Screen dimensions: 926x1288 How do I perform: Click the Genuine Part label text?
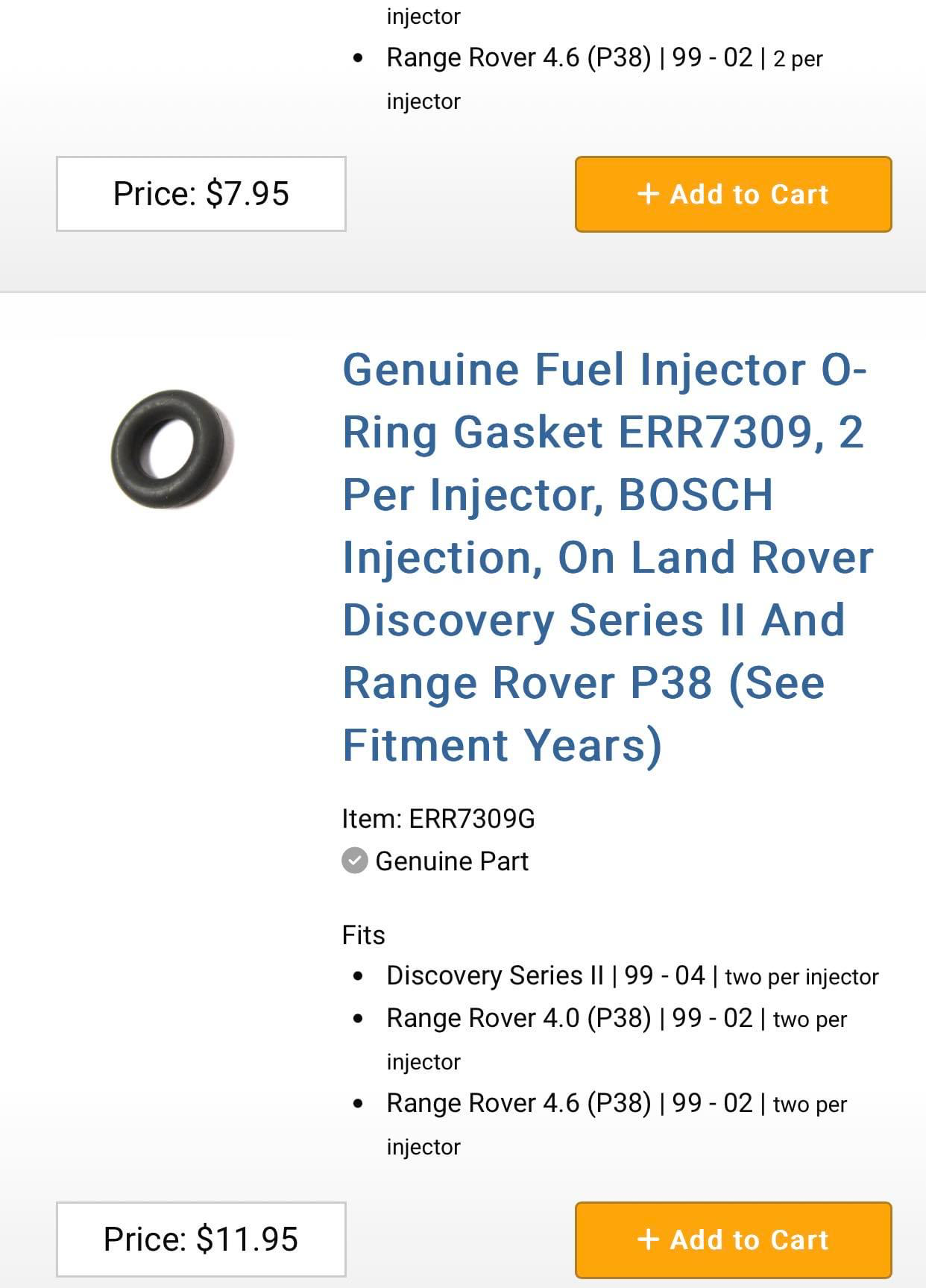(x=452, y=861)
